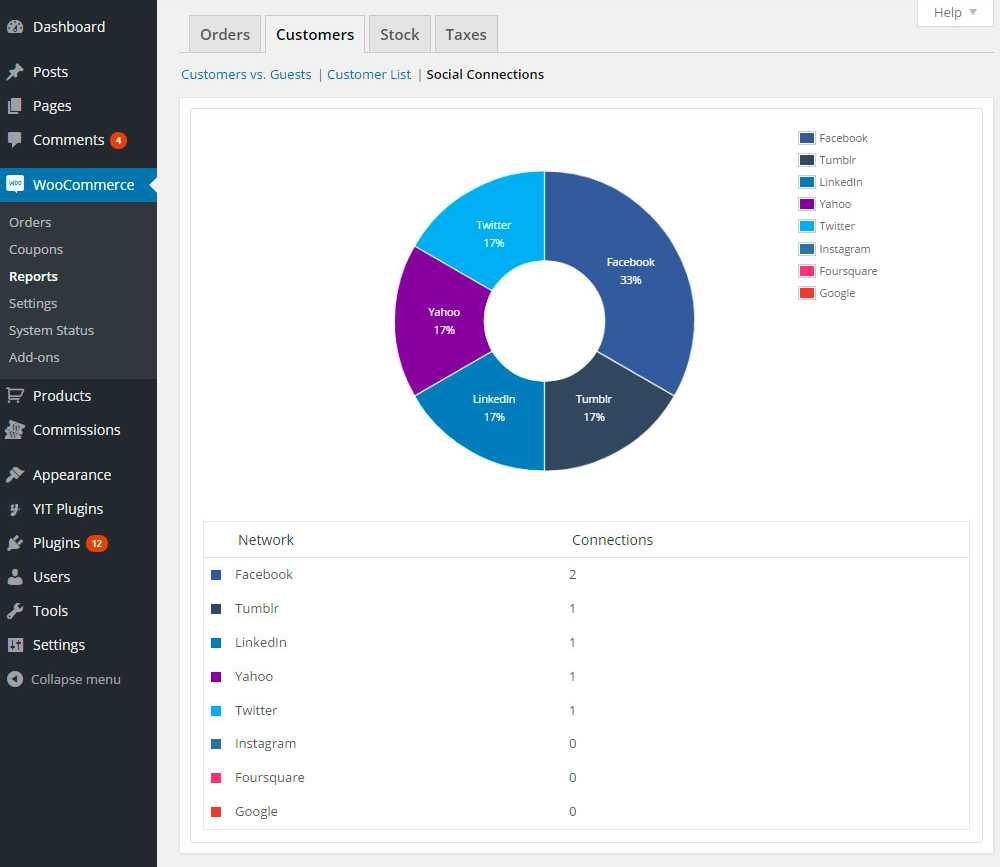Open Coupons under WooCommerce menu
The width and height of the screenshot is (1000, 867).
[x=36, y=250]
